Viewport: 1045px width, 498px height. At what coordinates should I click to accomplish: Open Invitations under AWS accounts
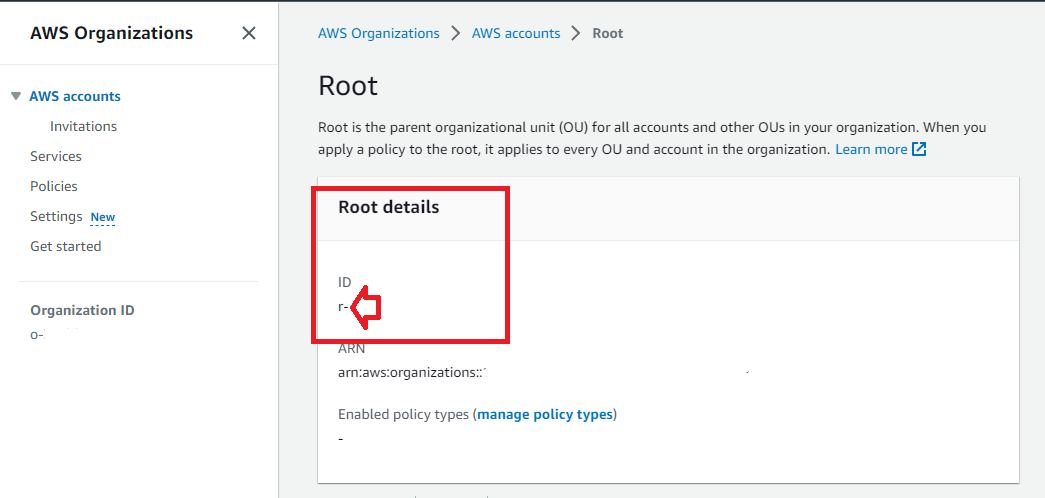(x=83, y=126)
